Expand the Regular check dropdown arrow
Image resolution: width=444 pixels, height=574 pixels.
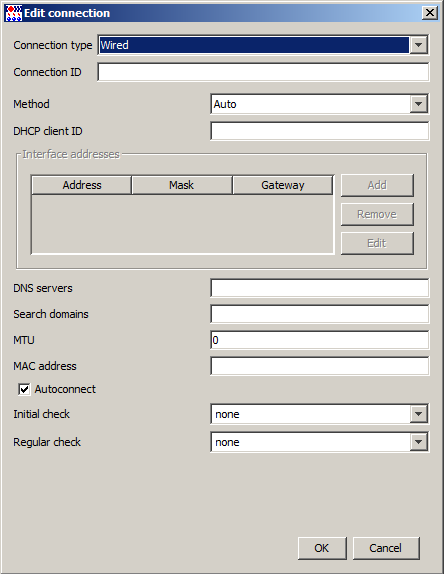[x=418, y=442]
